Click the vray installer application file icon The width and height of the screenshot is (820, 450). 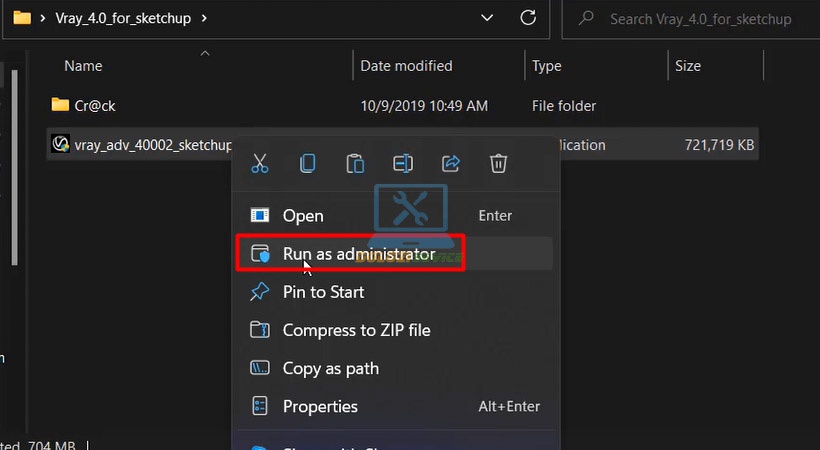pyautogui.click(x=60, y=145)
